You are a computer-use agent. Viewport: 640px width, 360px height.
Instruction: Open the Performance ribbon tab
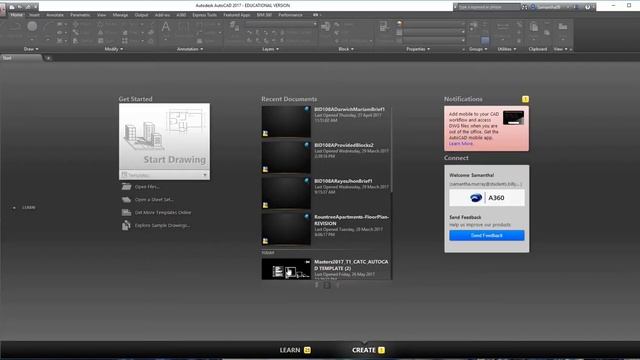[291, 15]
